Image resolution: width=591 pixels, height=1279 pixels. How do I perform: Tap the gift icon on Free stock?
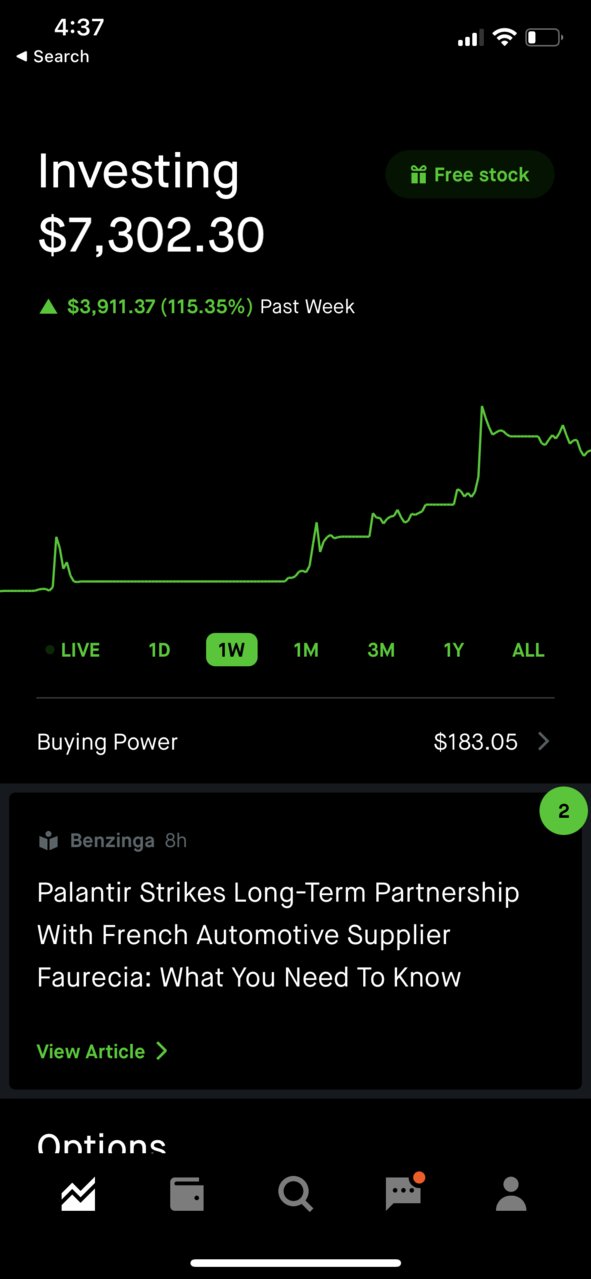(418, 175)
